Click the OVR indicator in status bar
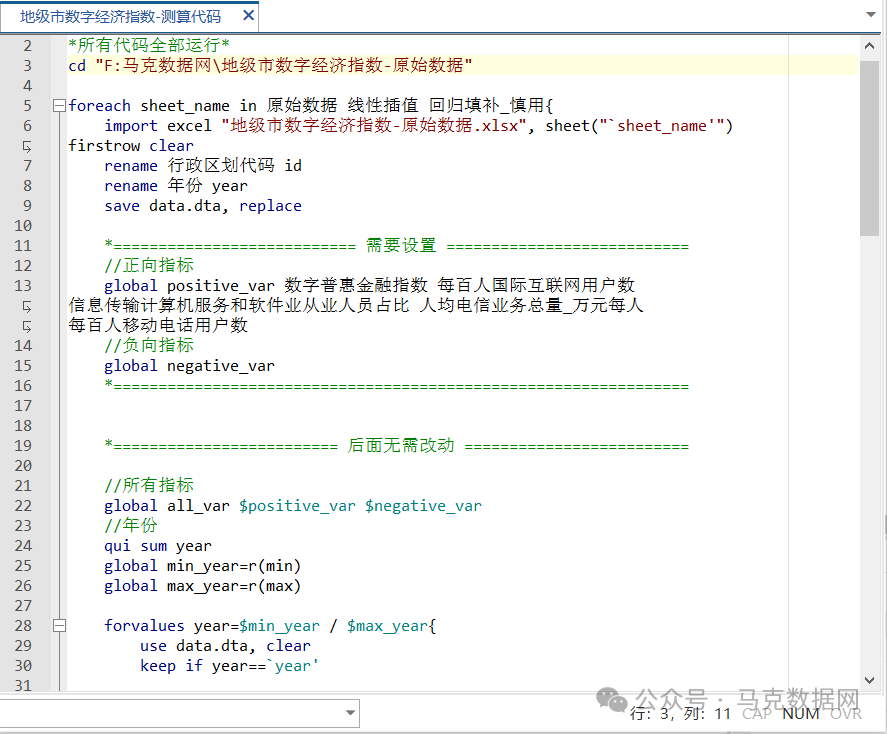887x734 pixels. [x=846, y=714]
